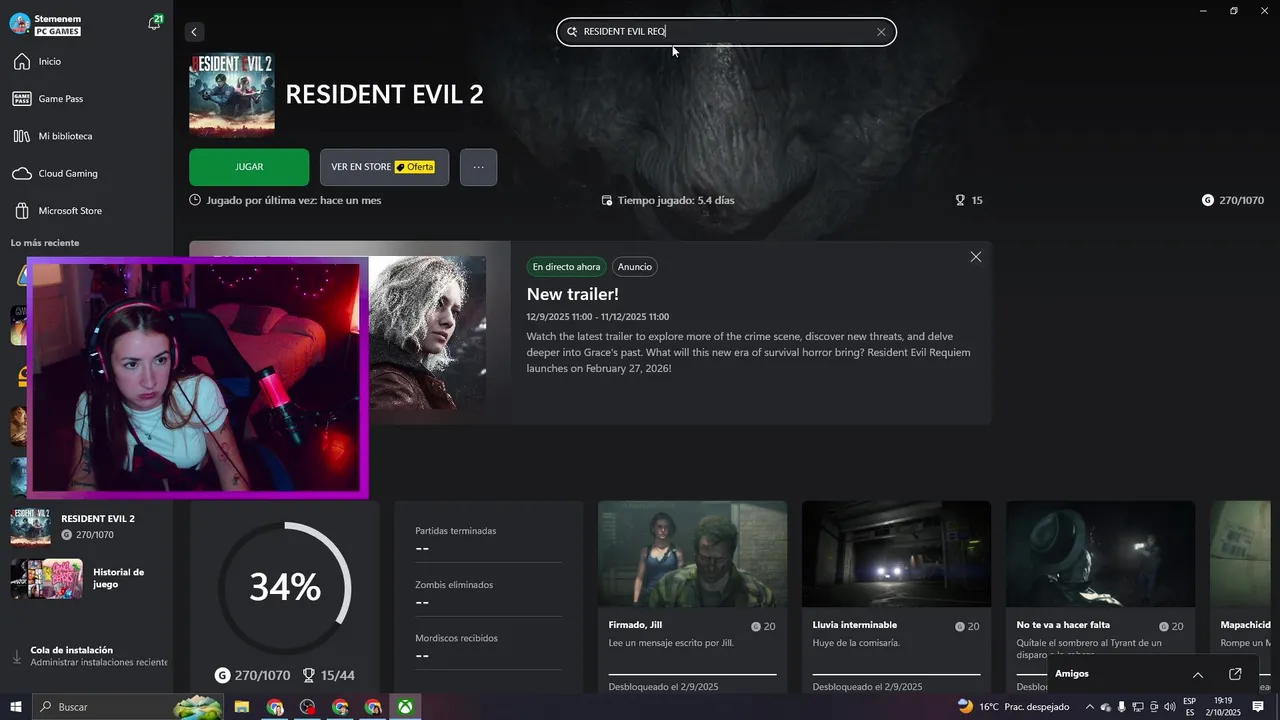Click Jugado por última vez text
Screen dimensions: 1280x720
tap(294, 200)
